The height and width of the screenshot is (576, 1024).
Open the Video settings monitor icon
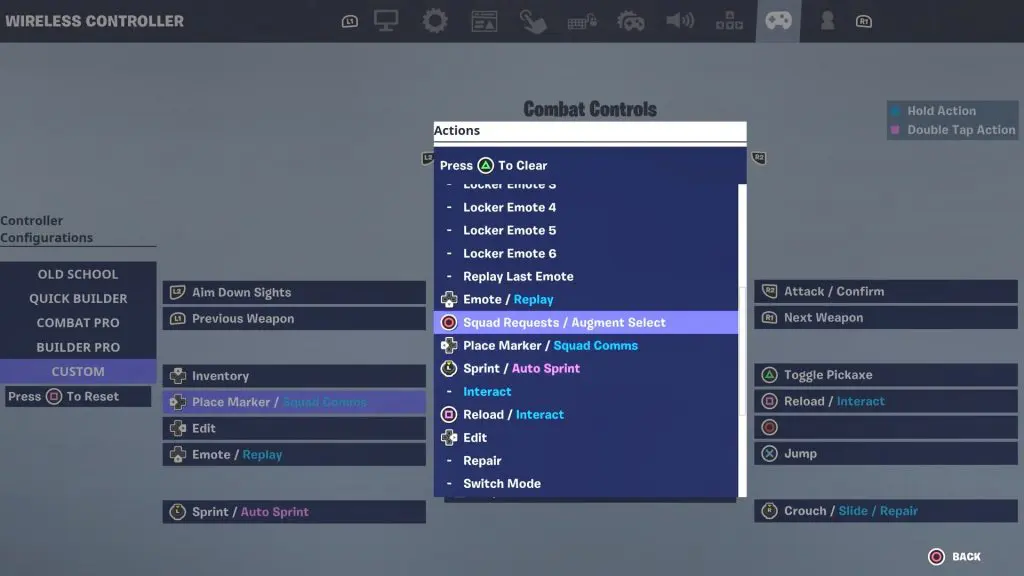coord(387,21)
